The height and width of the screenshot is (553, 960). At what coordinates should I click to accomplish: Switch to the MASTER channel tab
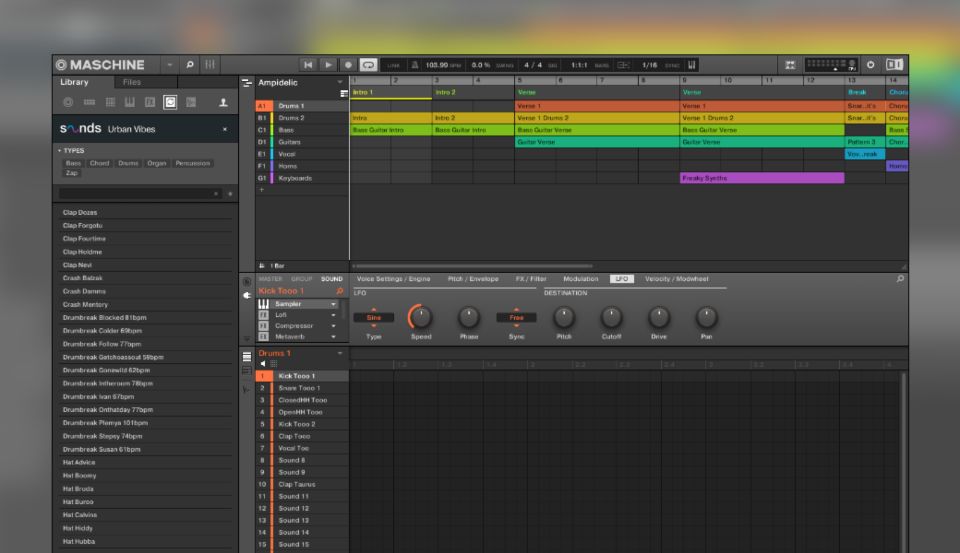[x=270, y=279]
